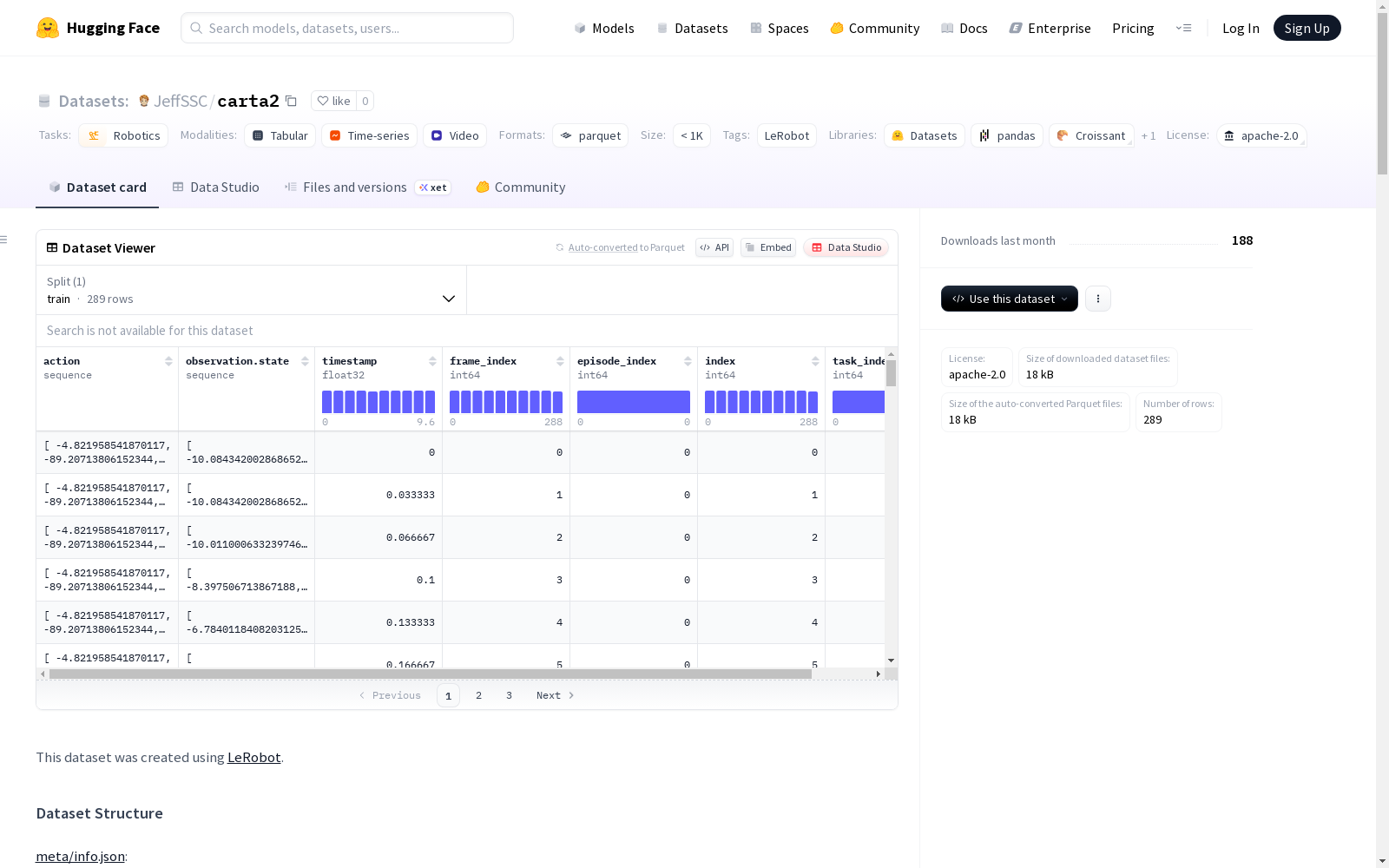
Task: Select the Tabular modality tag
Action: pos(280,135)
